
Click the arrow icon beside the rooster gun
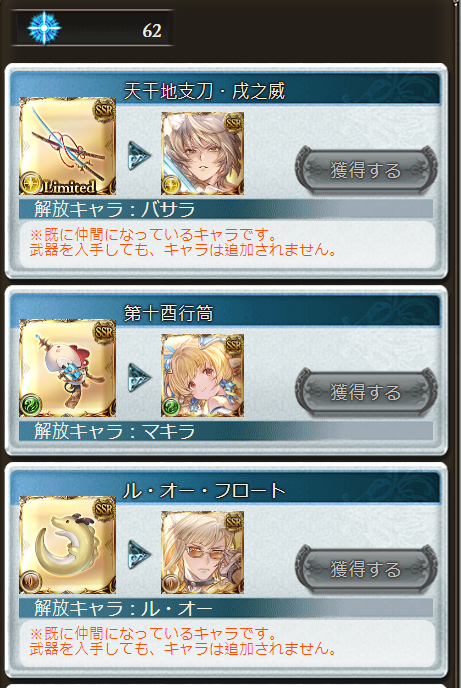(x=139, y=377)
